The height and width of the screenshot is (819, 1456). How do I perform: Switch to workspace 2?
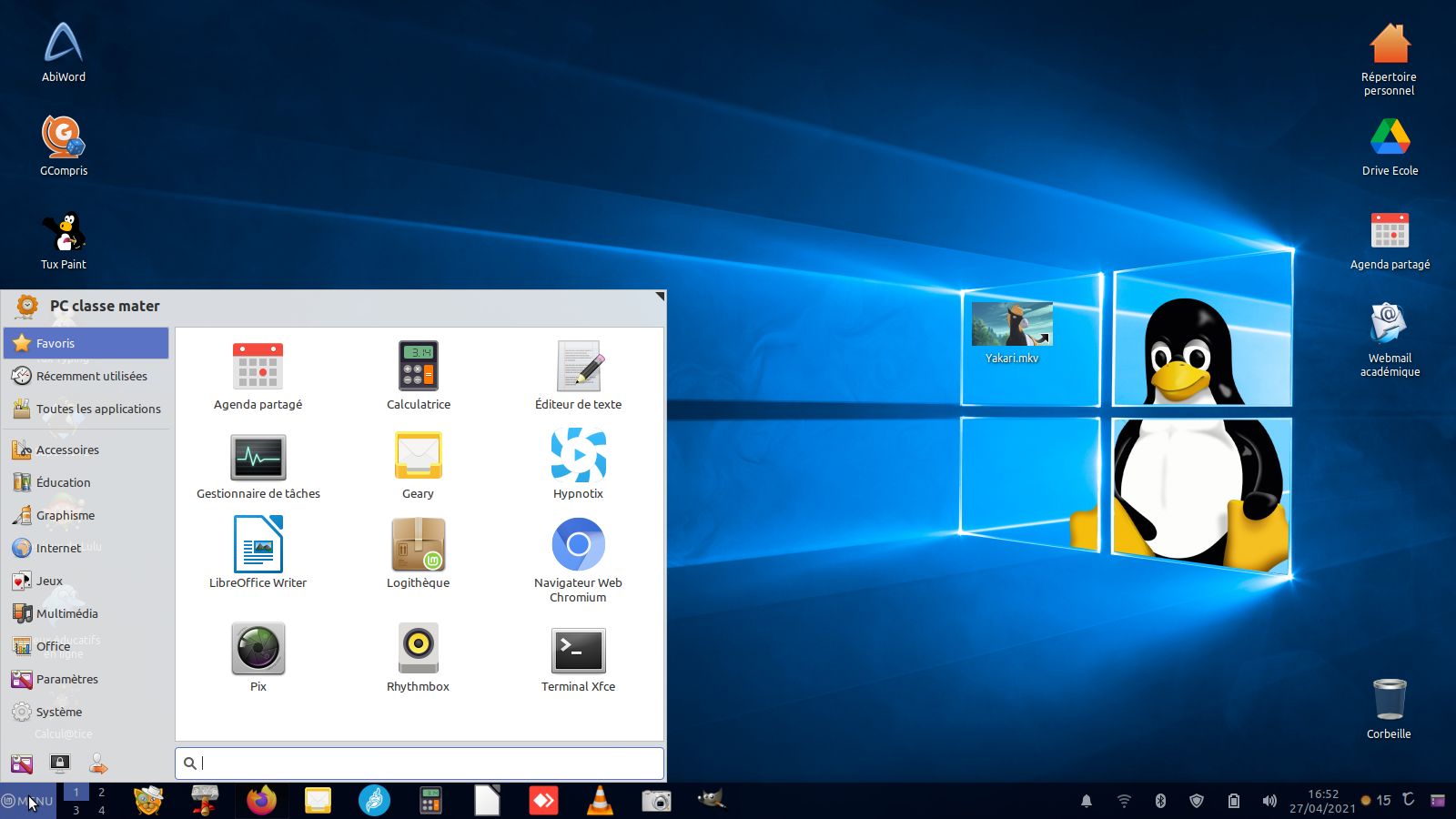coord(102,793)
